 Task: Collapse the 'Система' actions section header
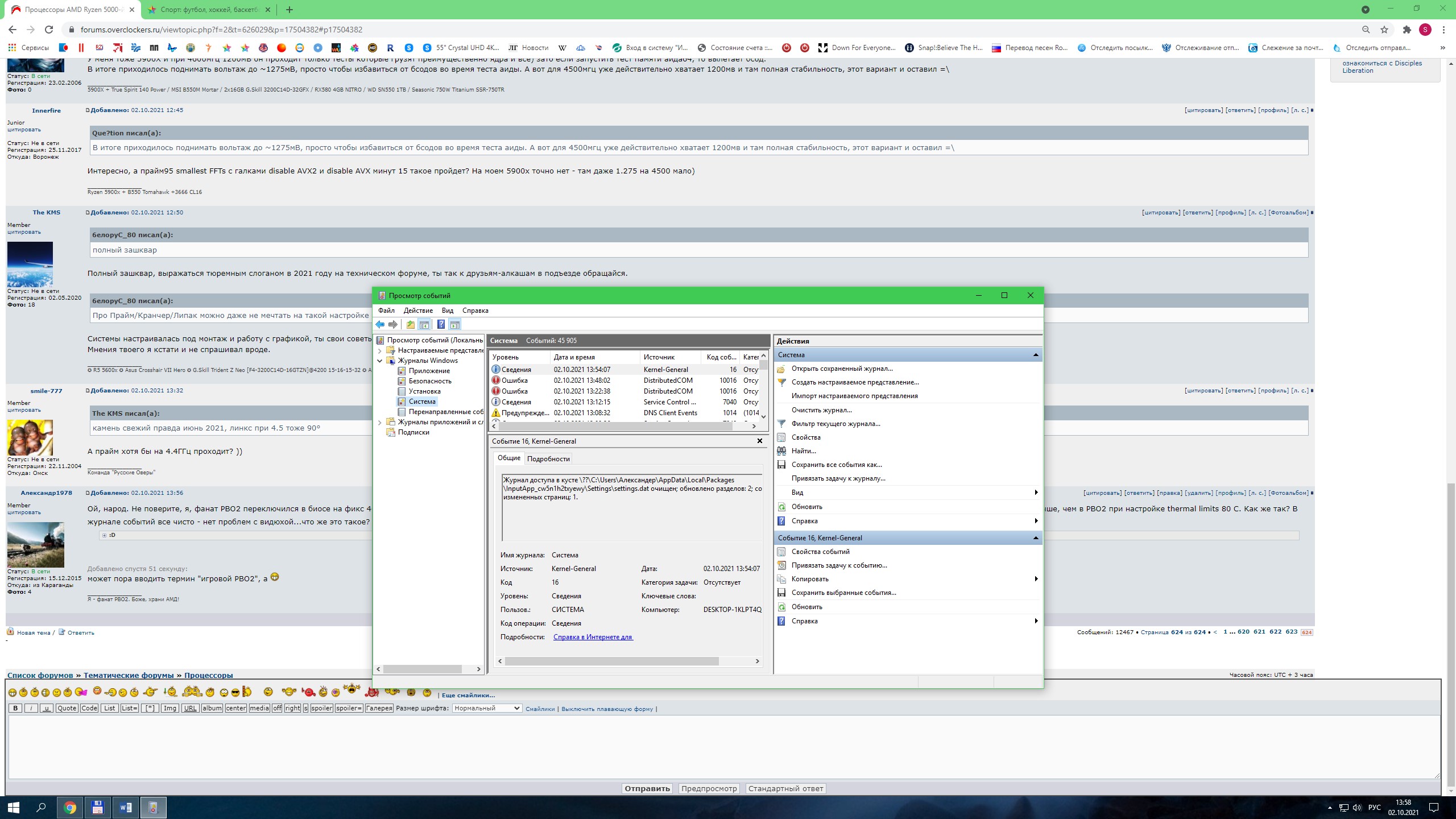pos(1035,355)
